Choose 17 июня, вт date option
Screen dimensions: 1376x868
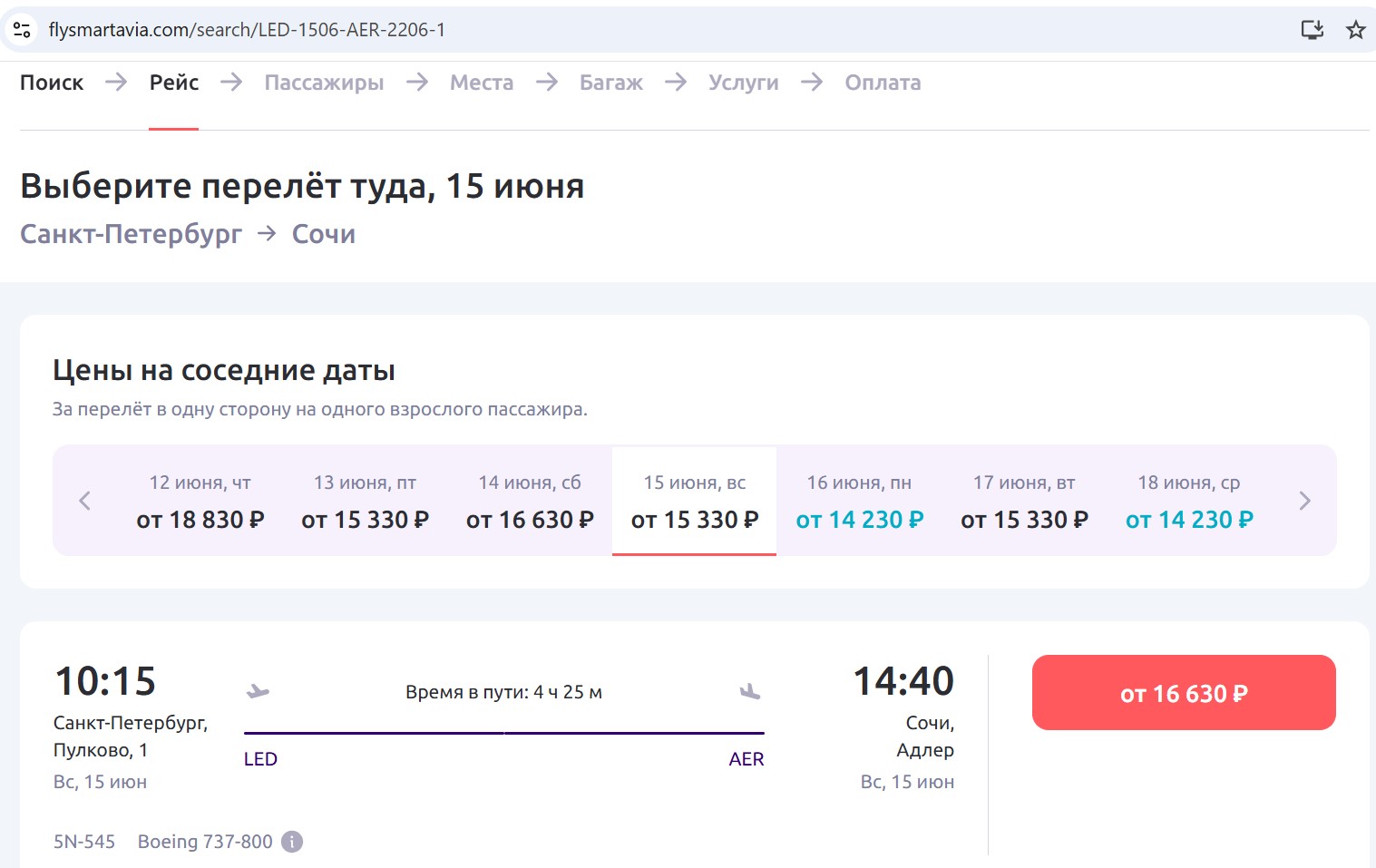1024,501
